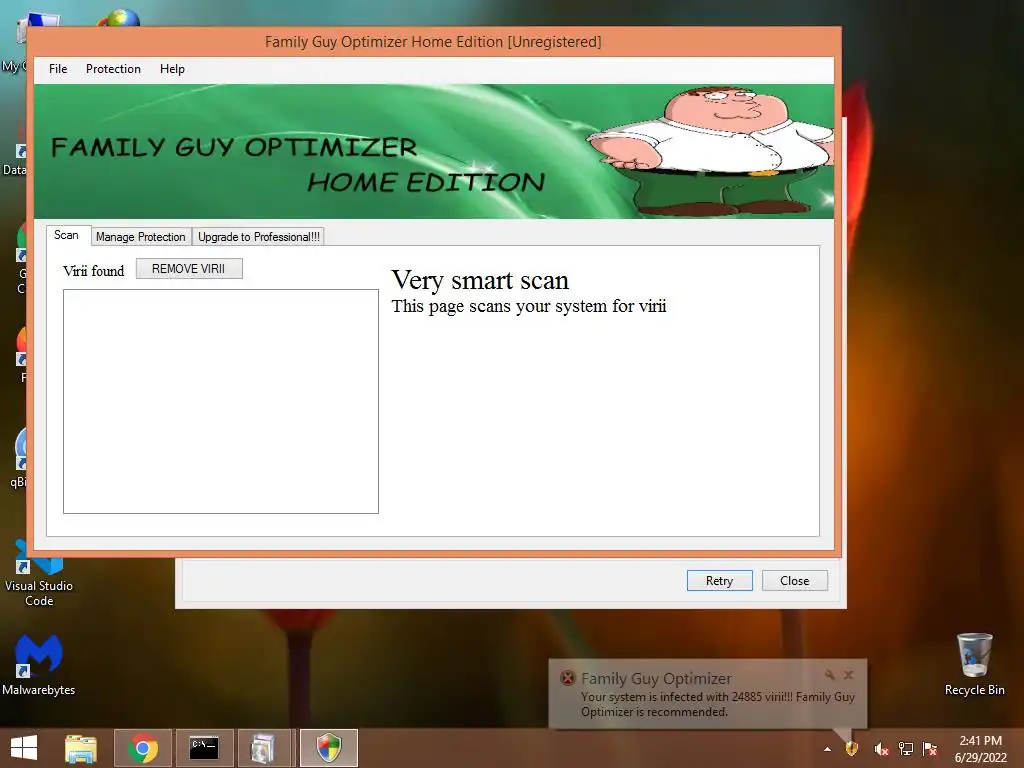Click the REMOVE VIRII button
1024x768 pixels.
[x=189, y=268]
